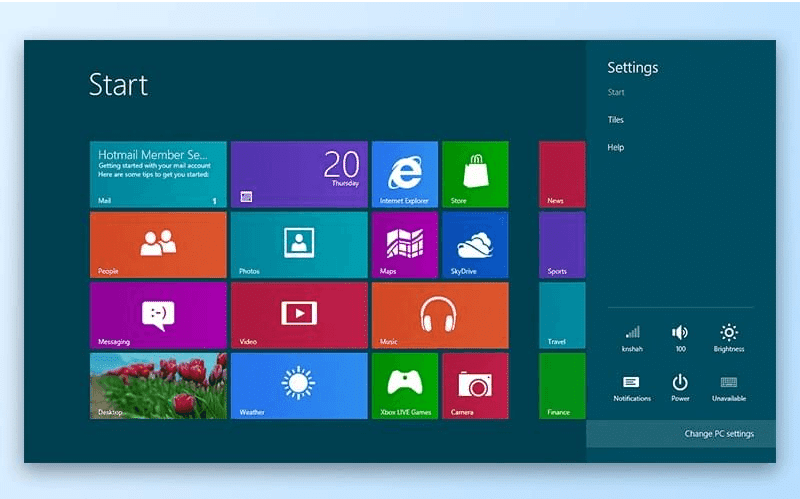This screenshot has width=800, height=499.
Task: Open the Desktop tile with tulips
Action: (158, 386)
